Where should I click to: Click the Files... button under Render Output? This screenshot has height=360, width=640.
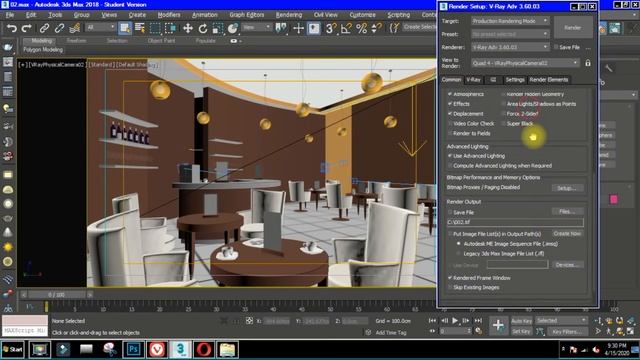coord(567,211)
